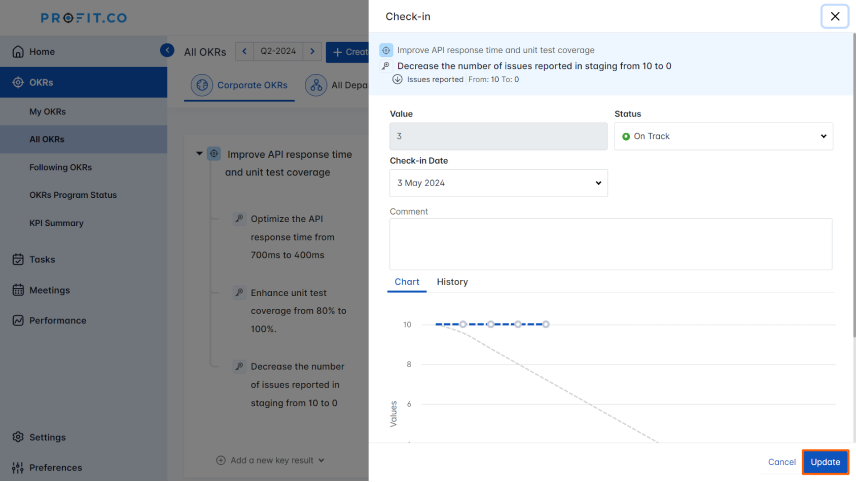This screenshot has width=856, height=482.
Task: Click the last data point on the chart line
Action: tap(545, 324)
